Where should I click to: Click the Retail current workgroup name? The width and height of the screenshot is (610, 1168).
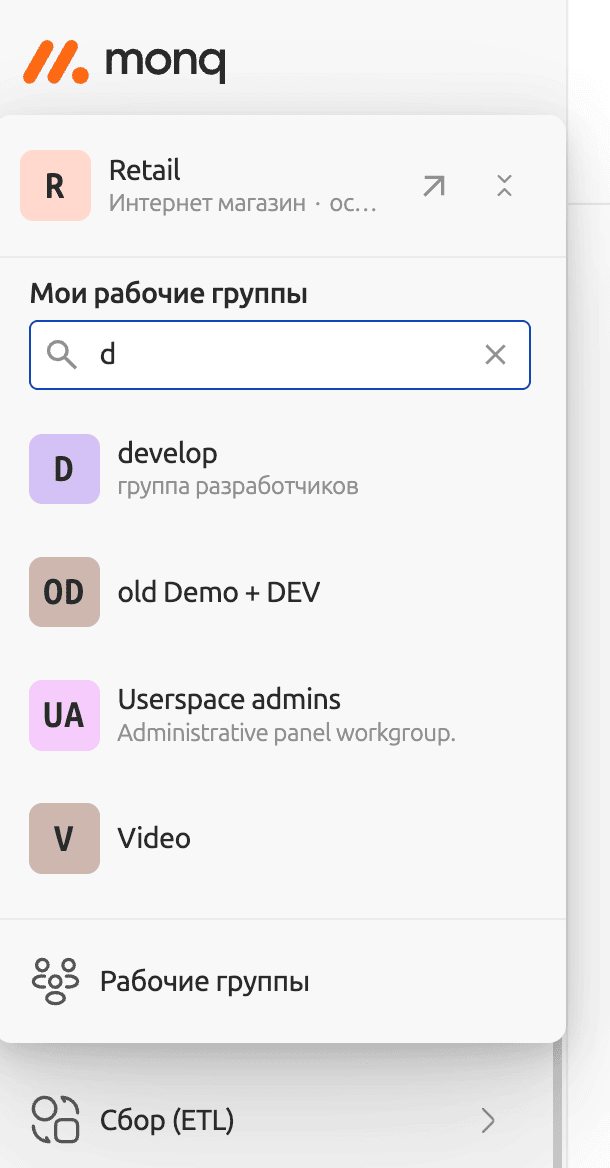click(x=145, y=171)
